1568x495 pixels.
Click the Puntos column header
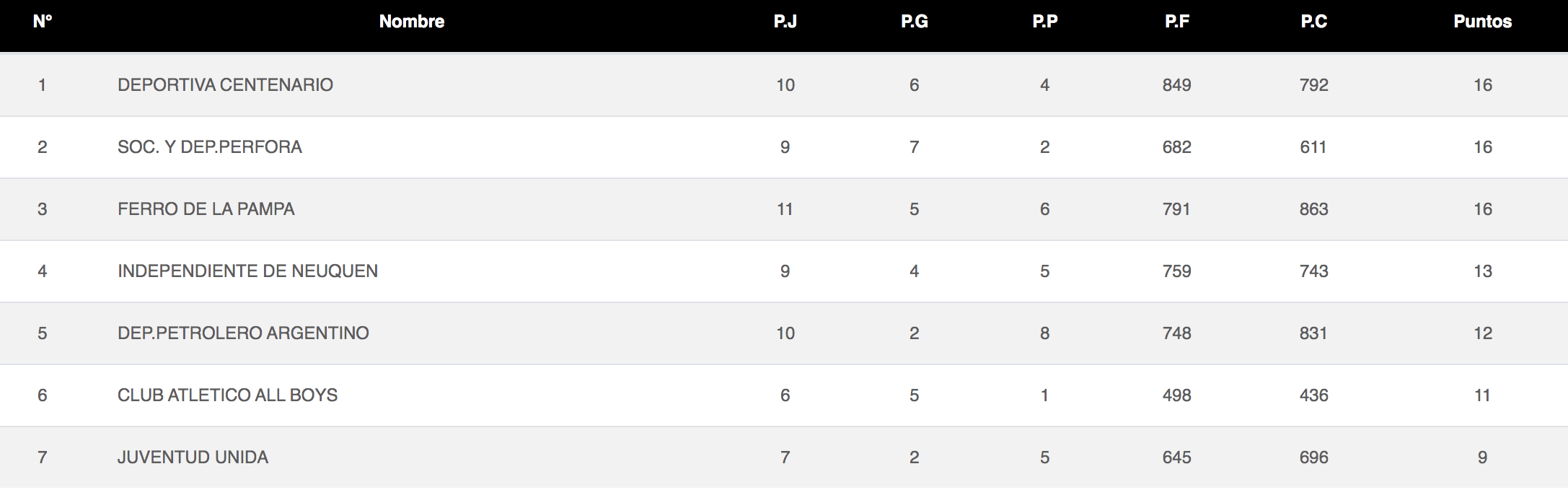[1482, 22]
